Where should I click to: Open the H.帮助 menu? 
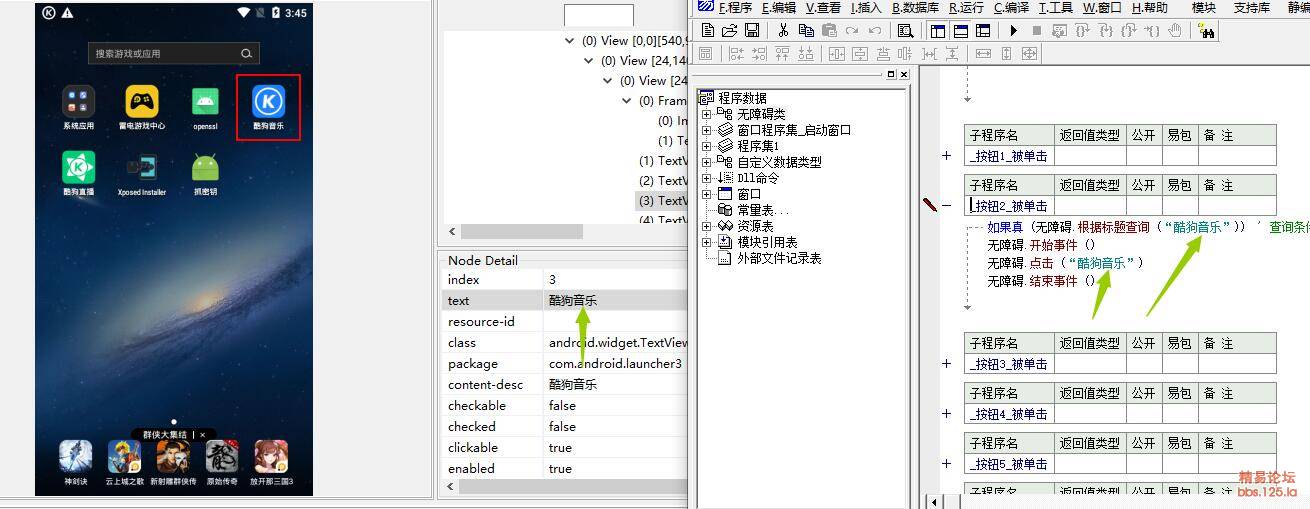coord(1150,8)
